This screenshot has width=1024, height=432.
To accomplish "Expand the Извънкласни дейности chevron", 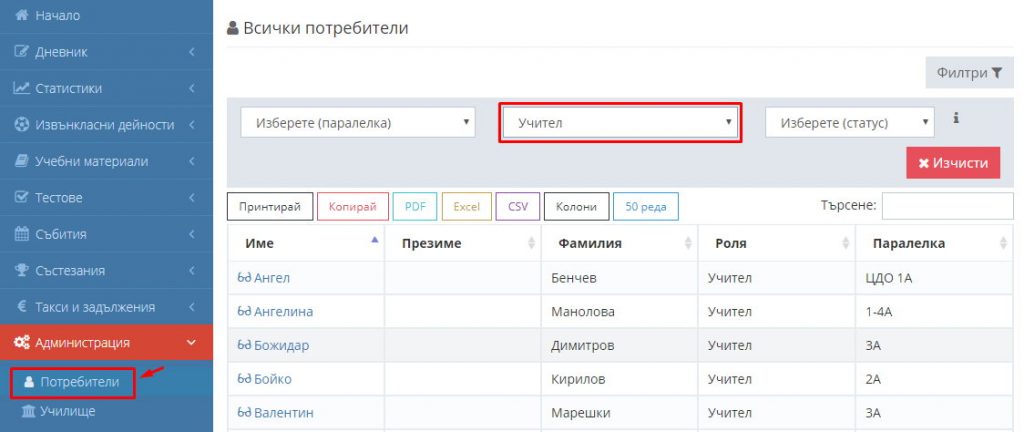I will tap(192, 125).
